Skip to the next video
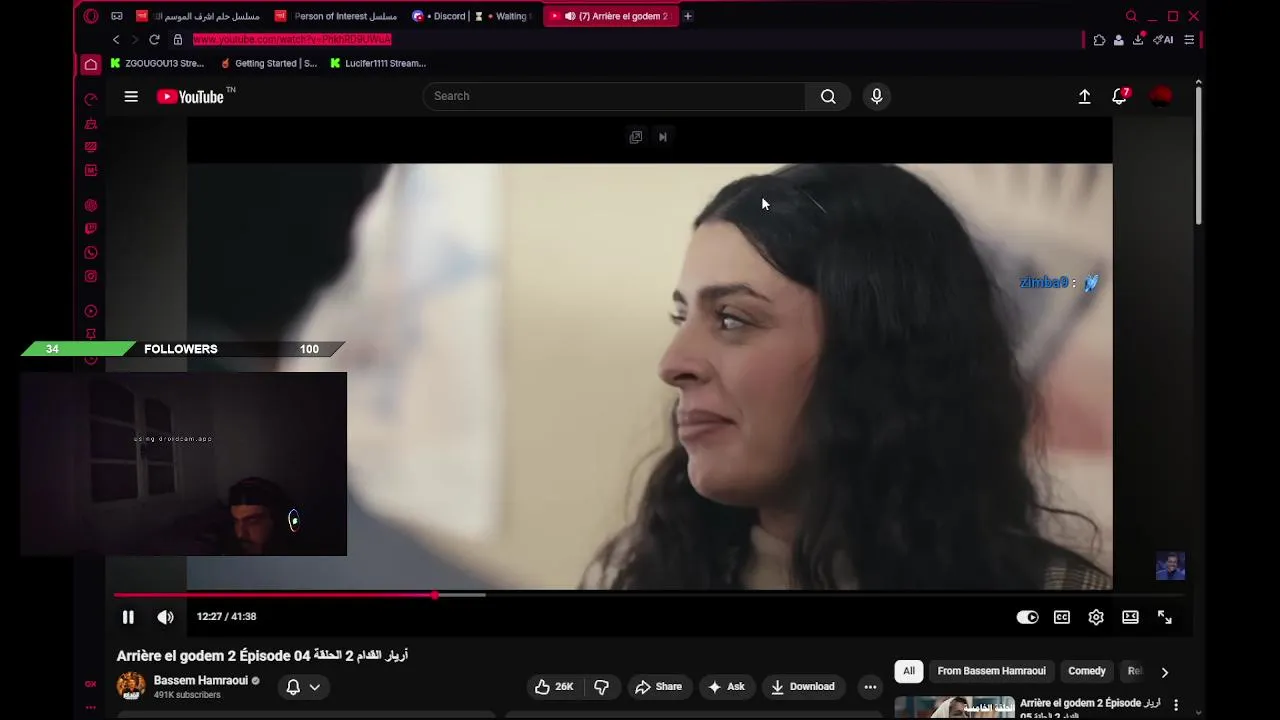This screenshot has width=1280, height=720. pyautogui.click(x=663, y=137)
